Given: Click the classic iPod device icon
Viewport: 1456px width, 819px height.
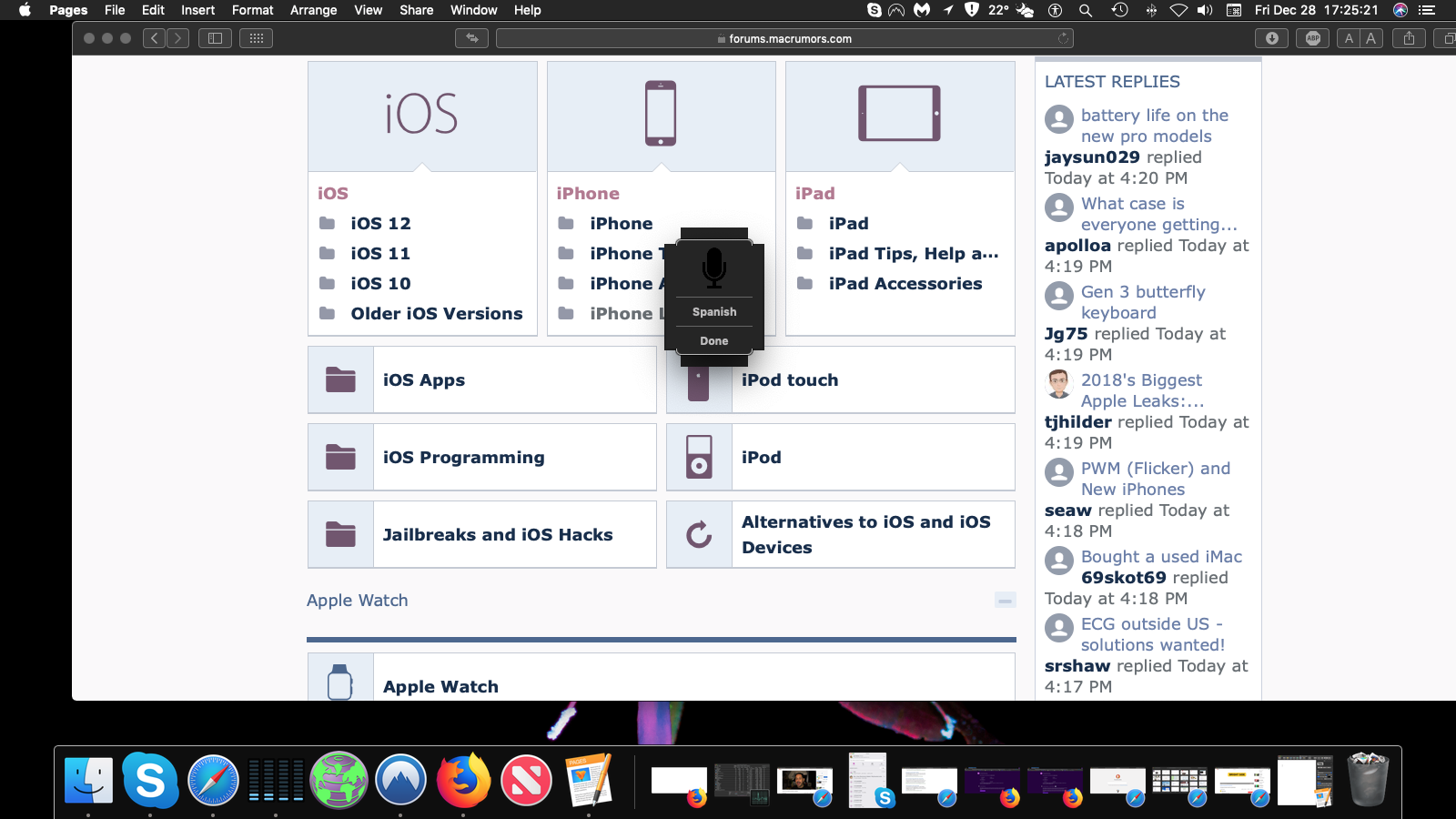Looking at the screenshot, I should click(699, 457).
